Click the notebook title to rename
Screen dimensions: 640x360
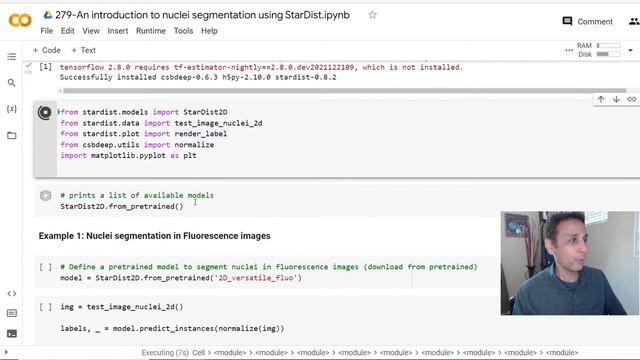[202, 15]
